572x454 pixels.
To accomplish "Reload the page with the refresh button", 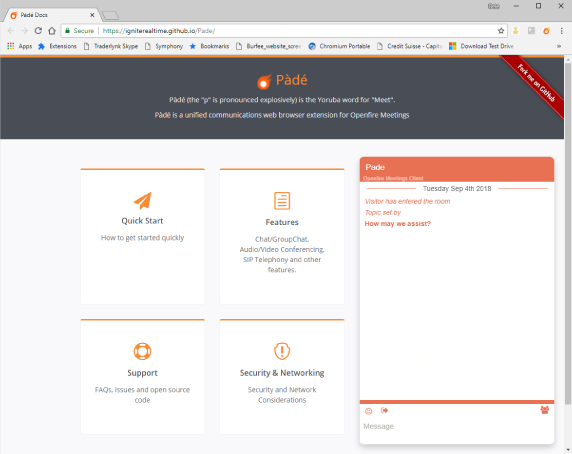I will point(38,31).
